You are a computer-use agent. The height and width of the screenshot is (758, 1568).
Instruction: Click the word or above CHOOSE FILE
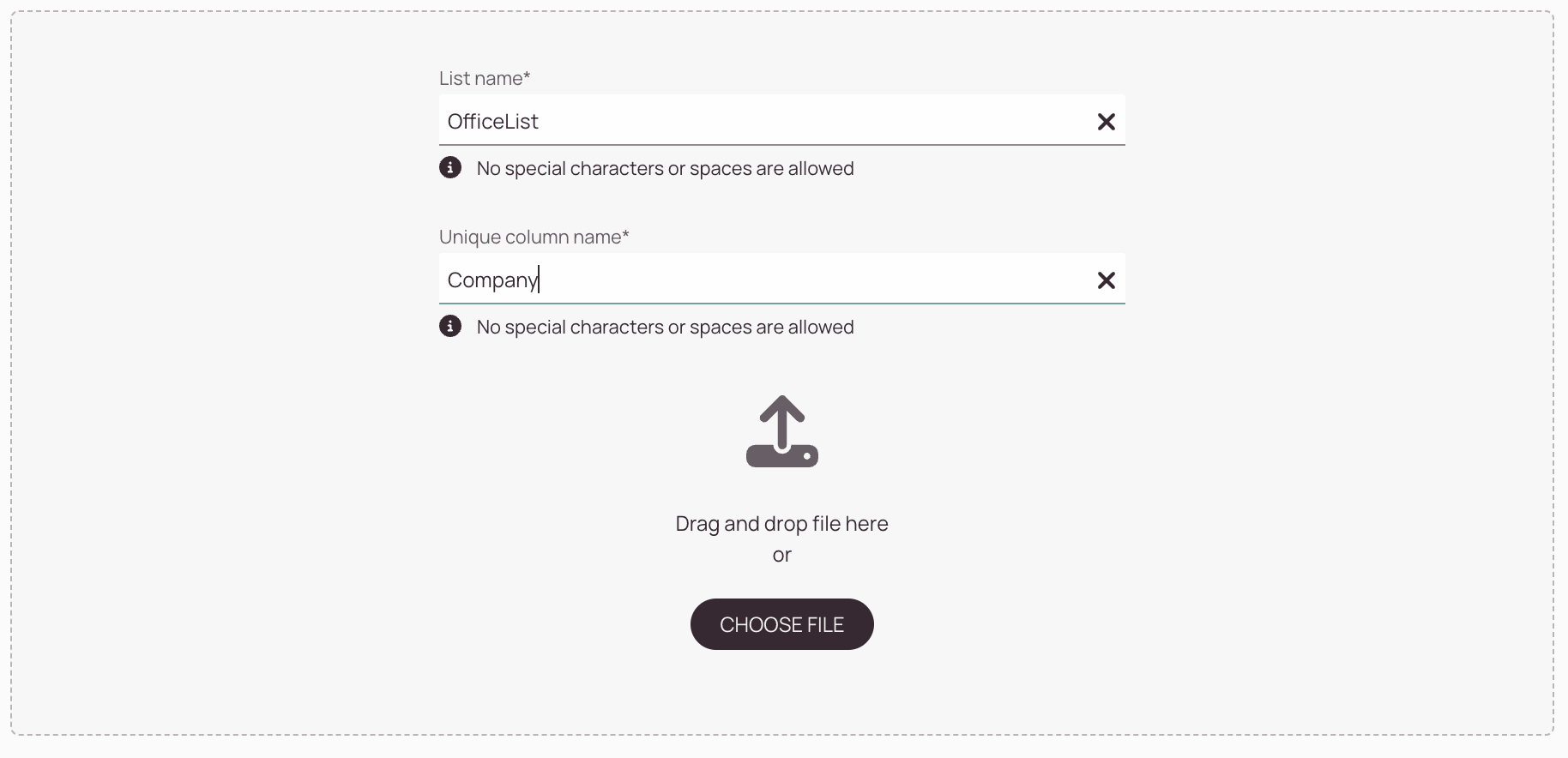782,556
